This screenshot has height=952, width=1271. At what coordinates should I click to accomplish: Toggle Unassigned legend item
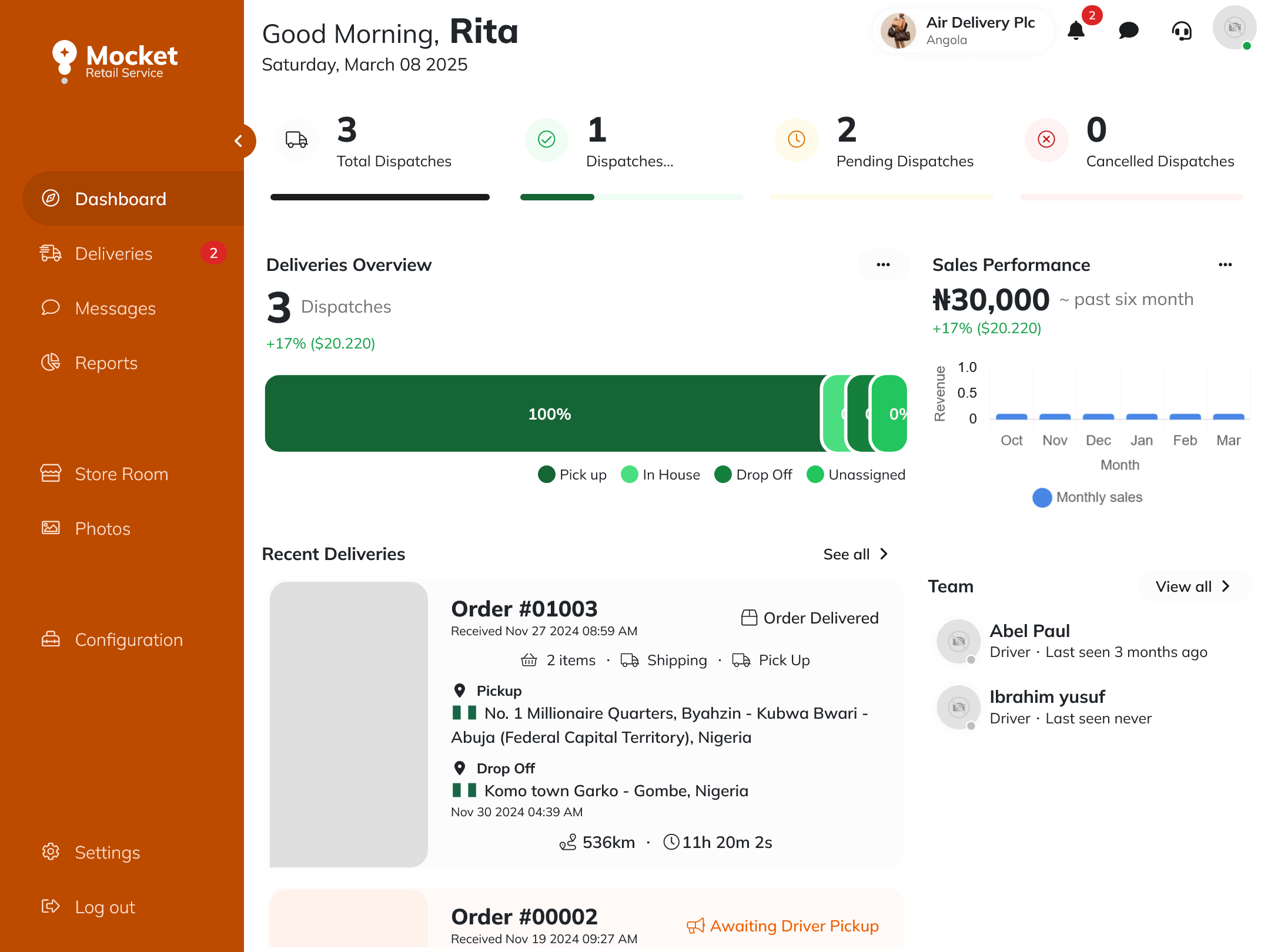[x=856, y=474]
